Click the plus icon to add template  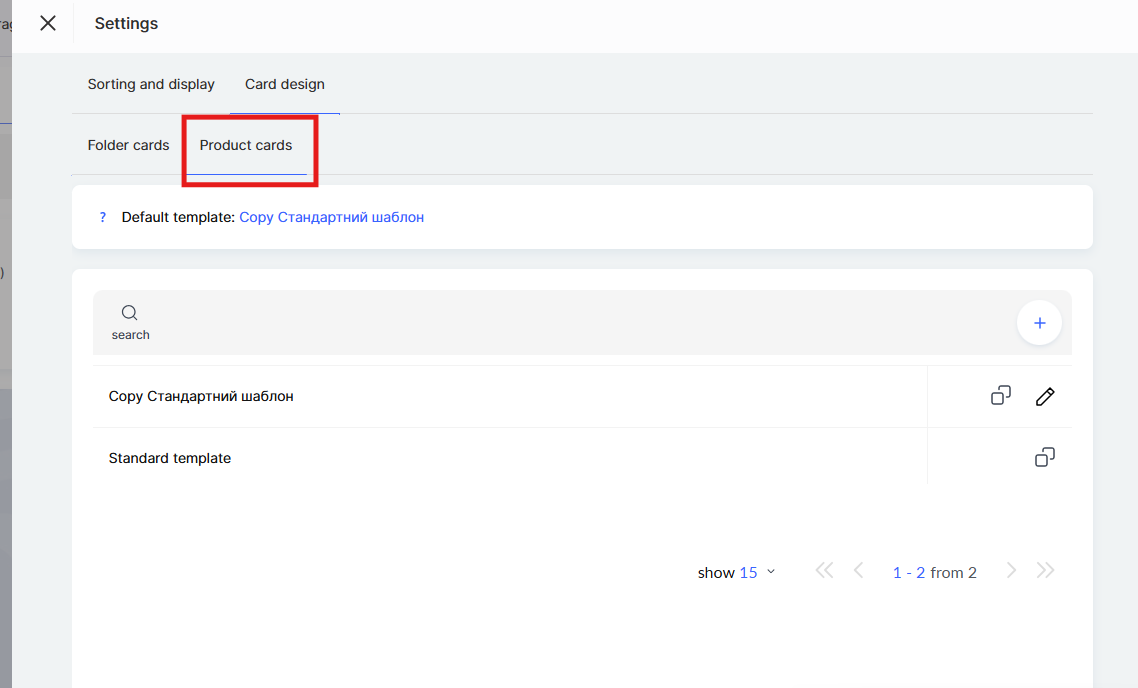pyautogui.click(x=1039, y=323)
